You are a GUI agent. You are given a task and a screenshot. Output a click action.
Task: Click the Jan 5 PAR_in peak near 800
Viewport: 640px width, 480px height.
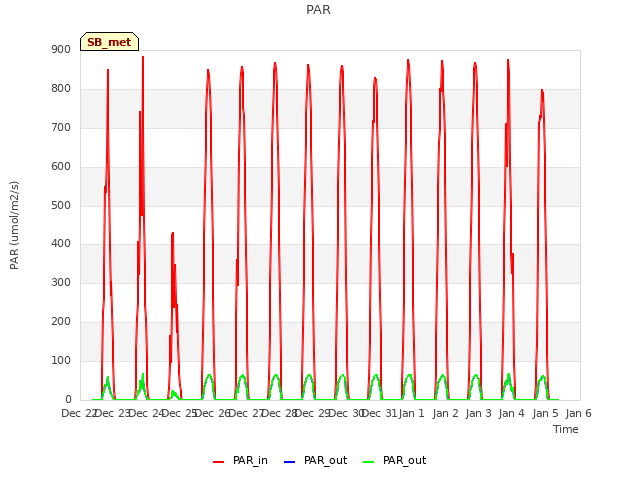[542, 90]
